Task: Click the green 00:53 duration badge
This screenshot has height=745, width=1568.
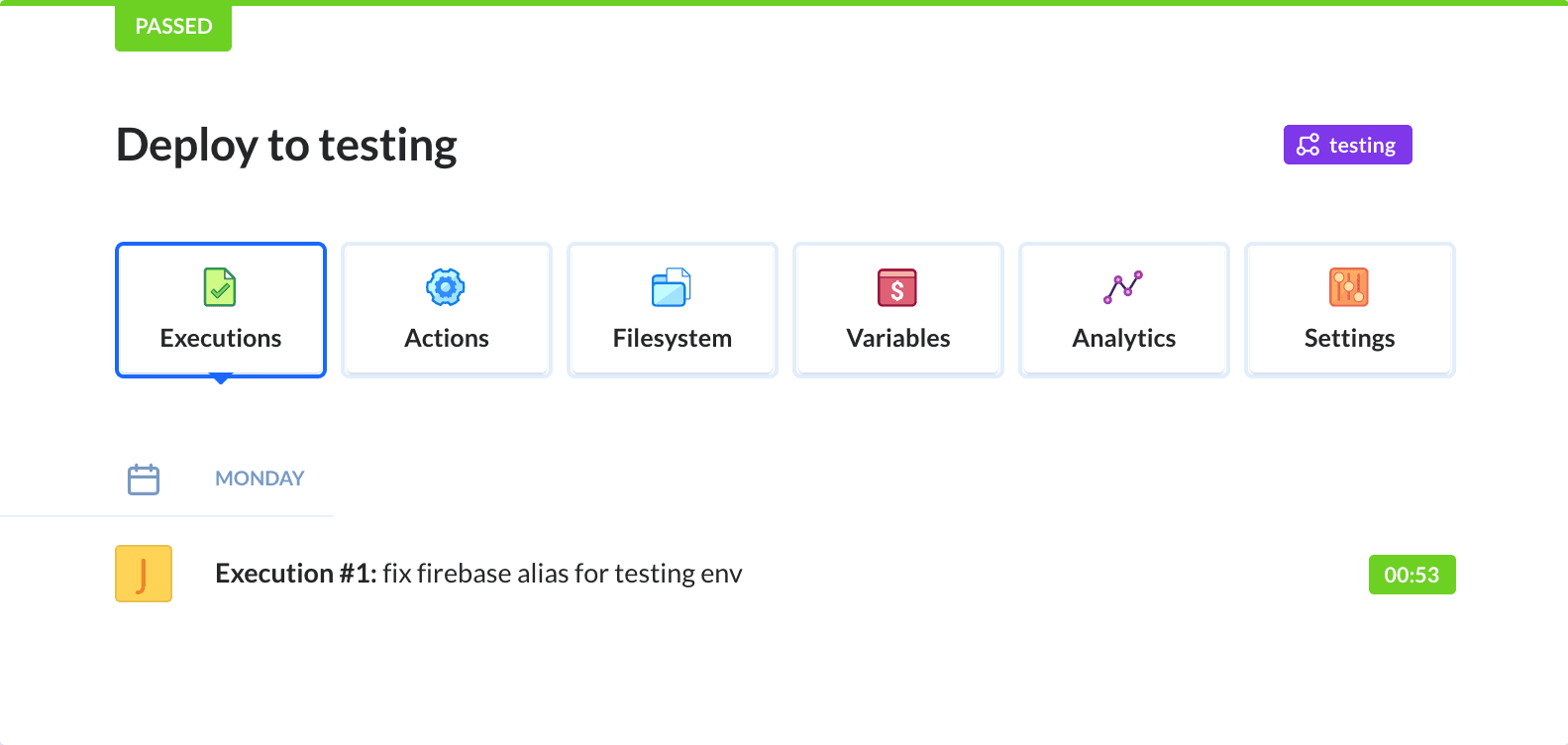Action: point(1411,575)
